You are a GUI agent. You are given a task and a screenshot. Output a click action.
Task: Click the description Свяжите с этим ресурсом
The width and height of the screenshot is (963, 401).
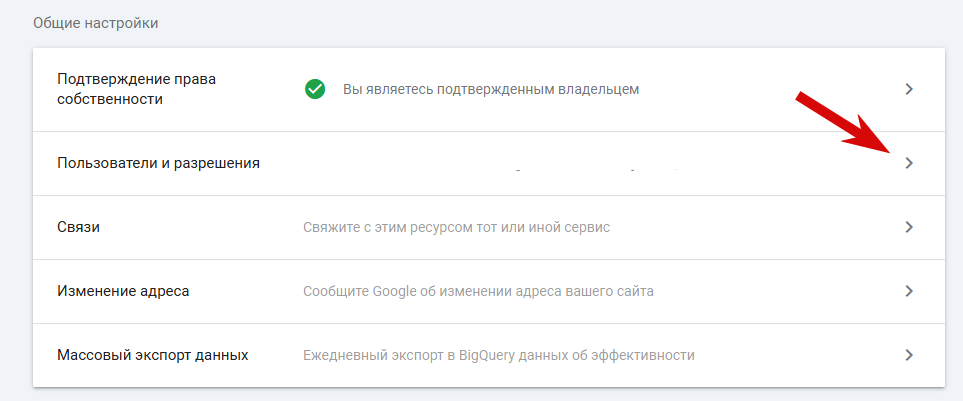(456, 228)
